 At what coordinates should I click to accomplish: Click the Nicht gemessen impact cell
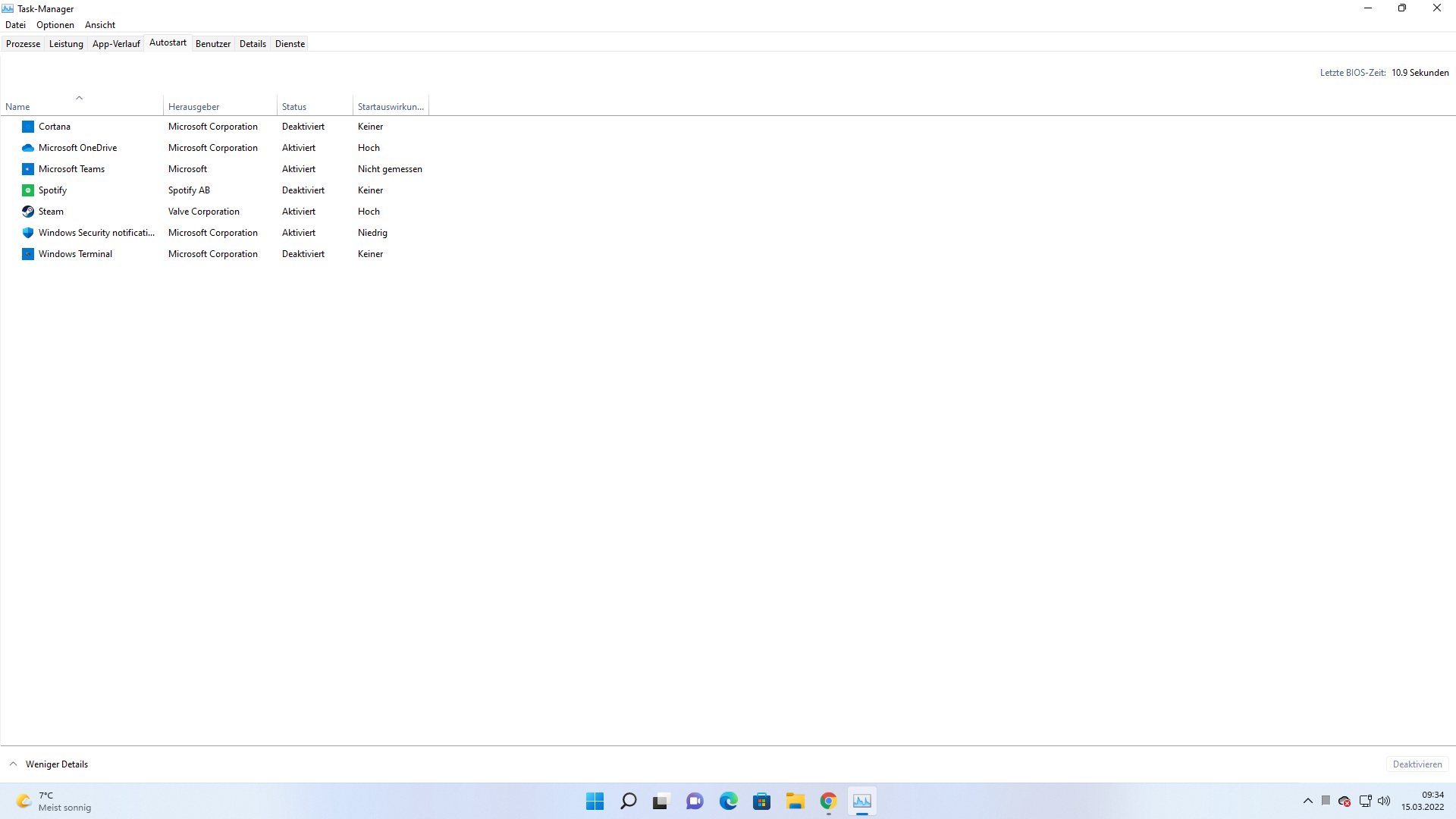[x=390, y=169]
